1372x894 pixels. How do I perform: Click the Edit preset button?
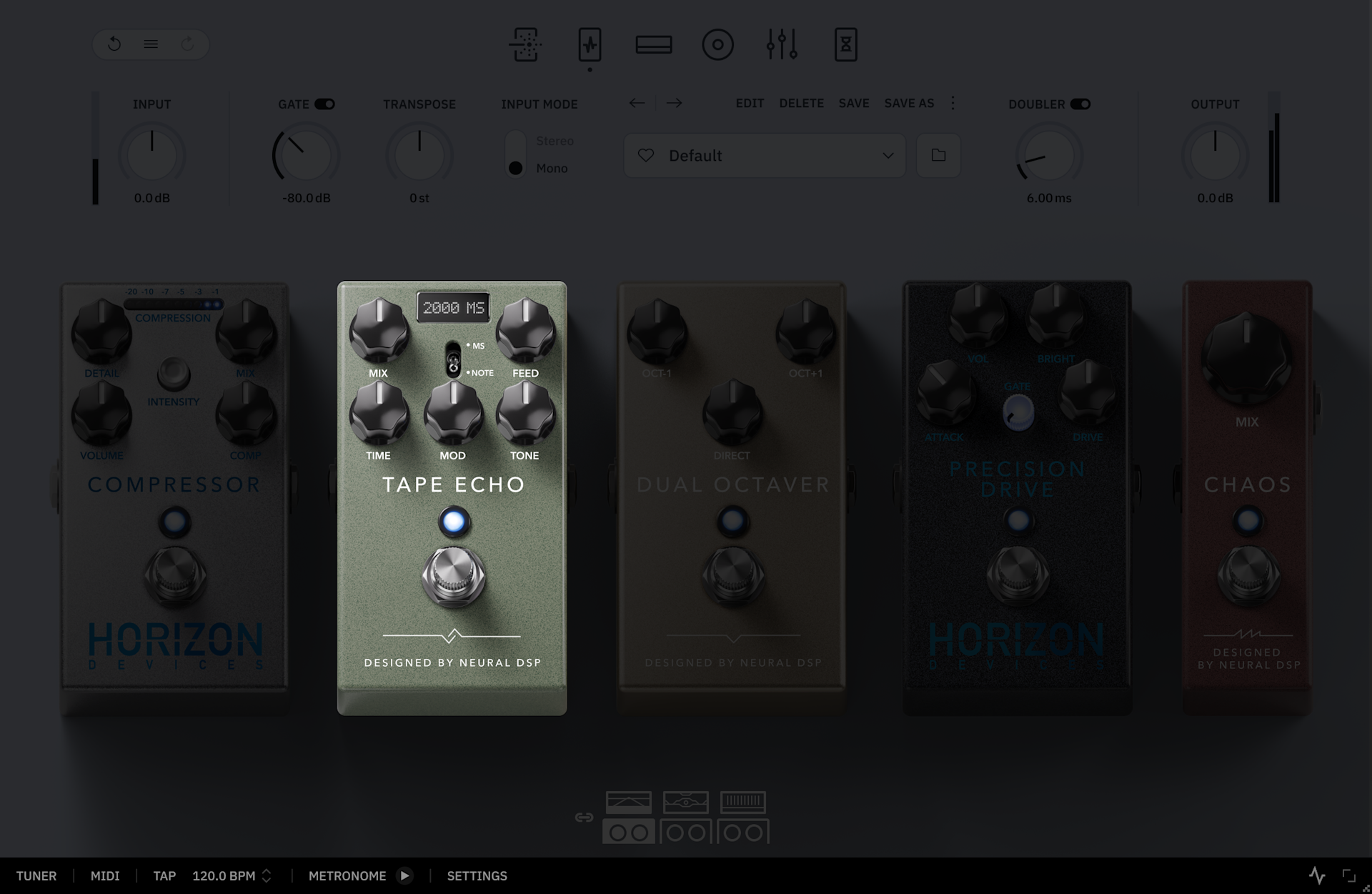pyautogui.click(x=750, y=103)
